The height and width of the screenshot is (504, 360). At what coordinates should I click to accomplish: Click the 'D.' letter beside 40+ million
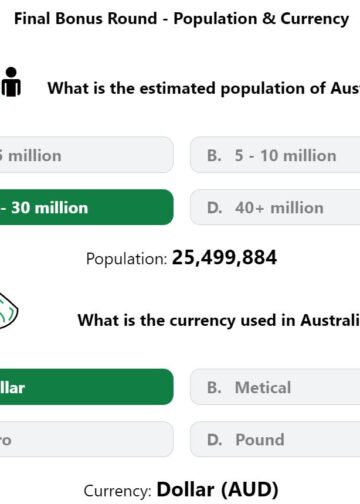(215, 208)
